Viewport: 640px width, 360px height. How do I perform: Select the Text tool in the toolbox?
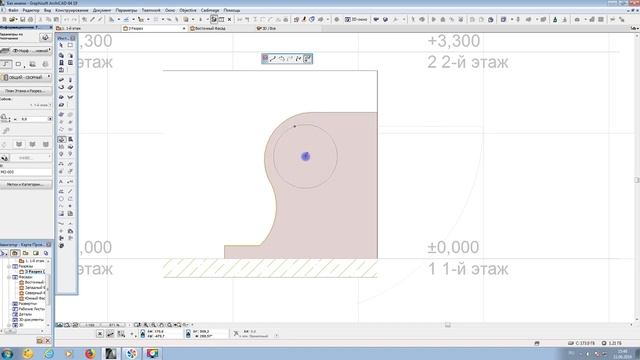pyautogui.click(x=61, y=182)
